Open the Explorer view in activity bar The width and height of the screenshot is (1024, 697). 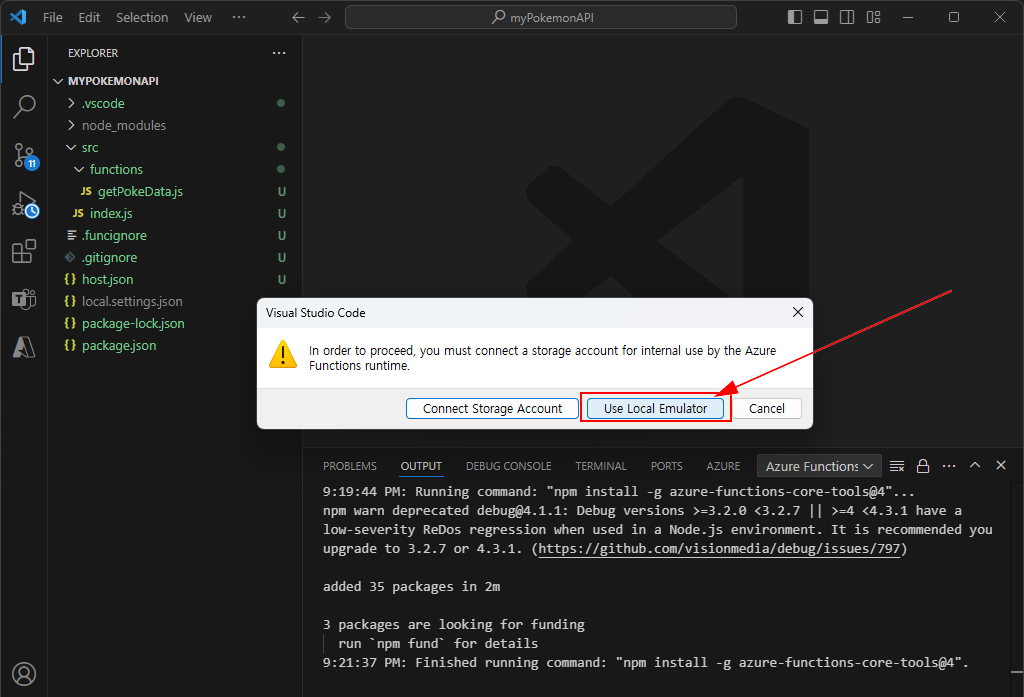point(24,59)
